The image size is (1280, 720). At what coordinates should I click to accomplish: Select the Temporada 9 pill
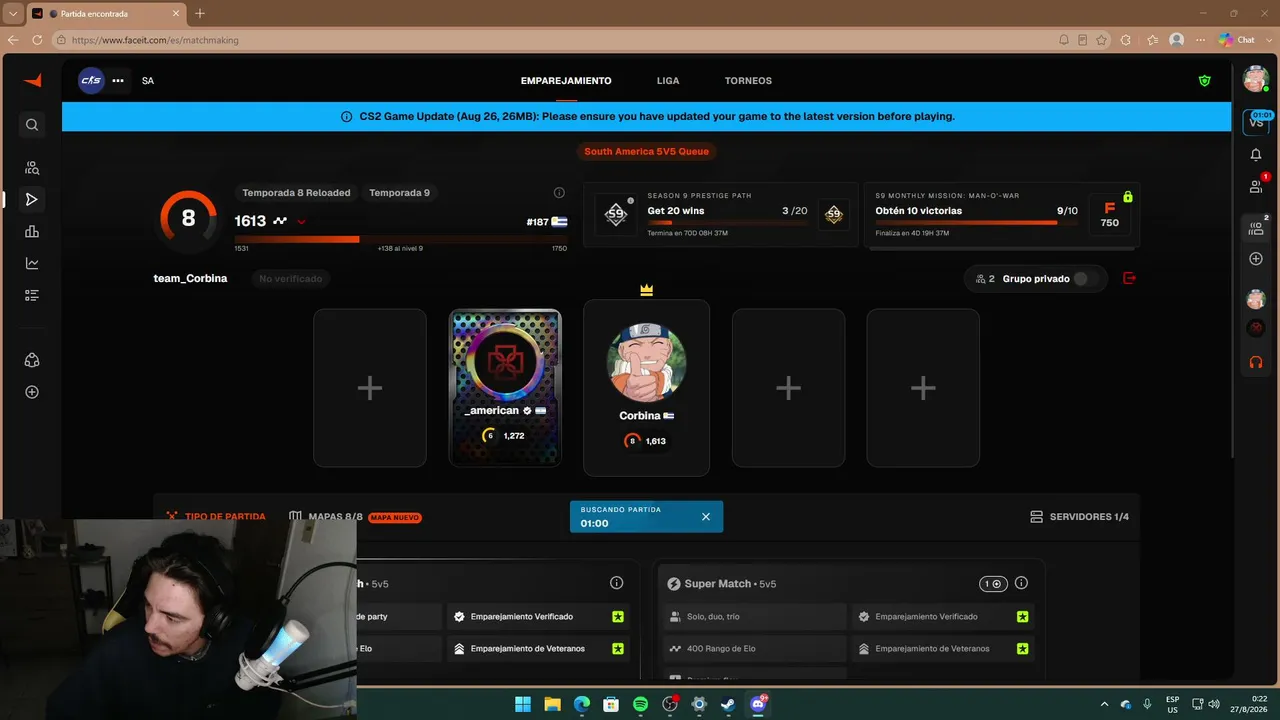399,193
